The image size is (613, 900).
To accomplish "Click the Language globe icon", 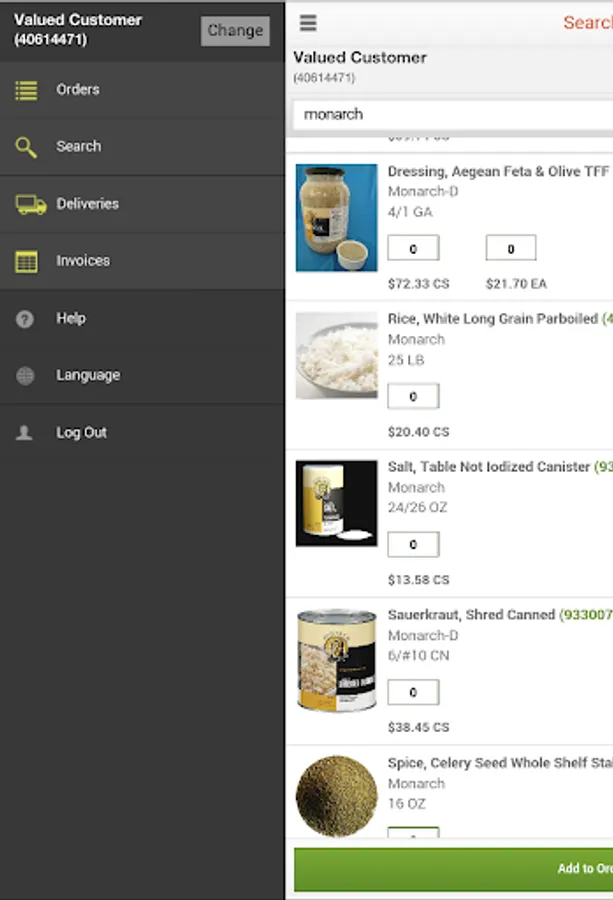I will [x=25, y=375].
